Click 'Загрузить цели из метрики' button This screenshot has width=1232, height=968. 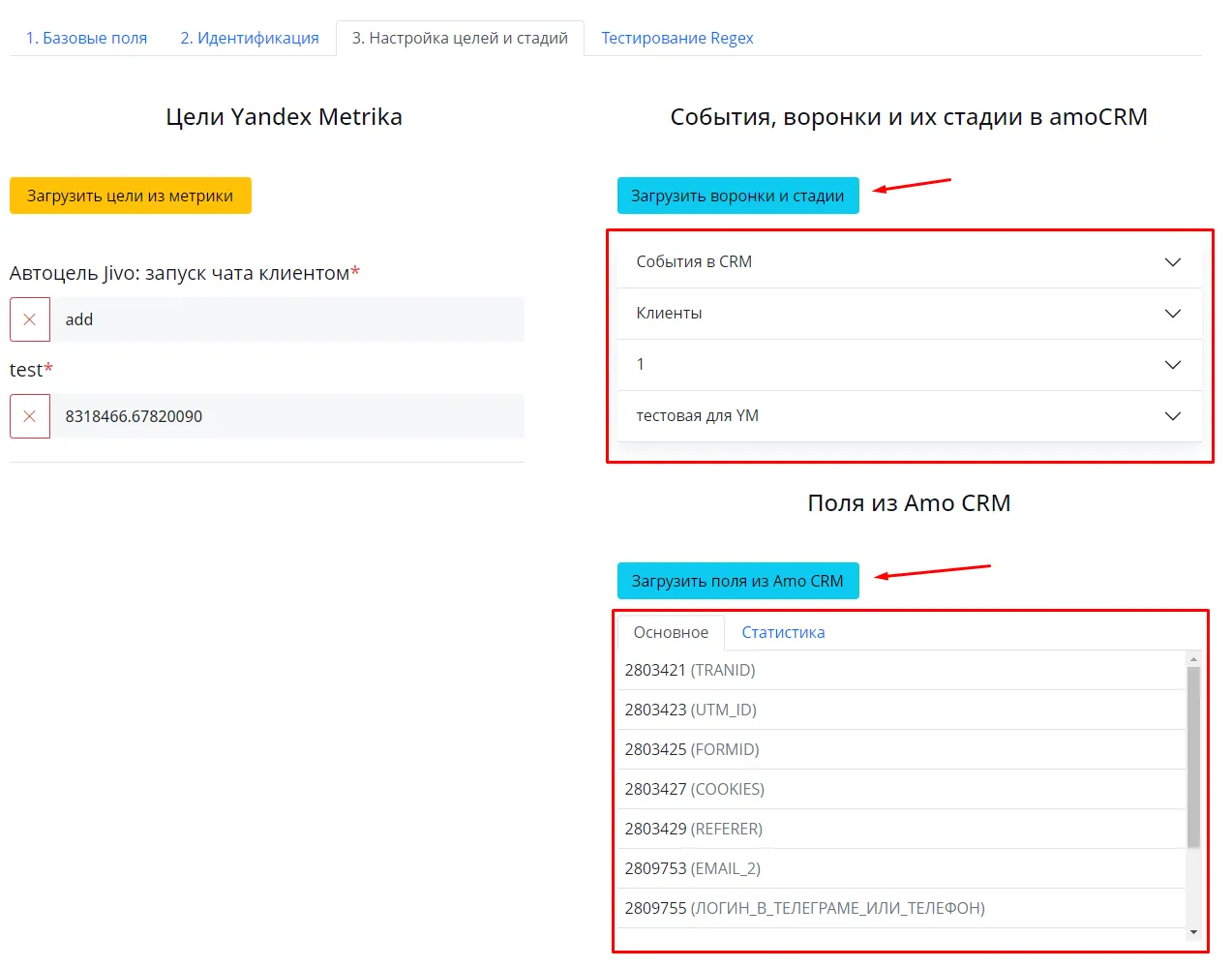click(131, 196)
